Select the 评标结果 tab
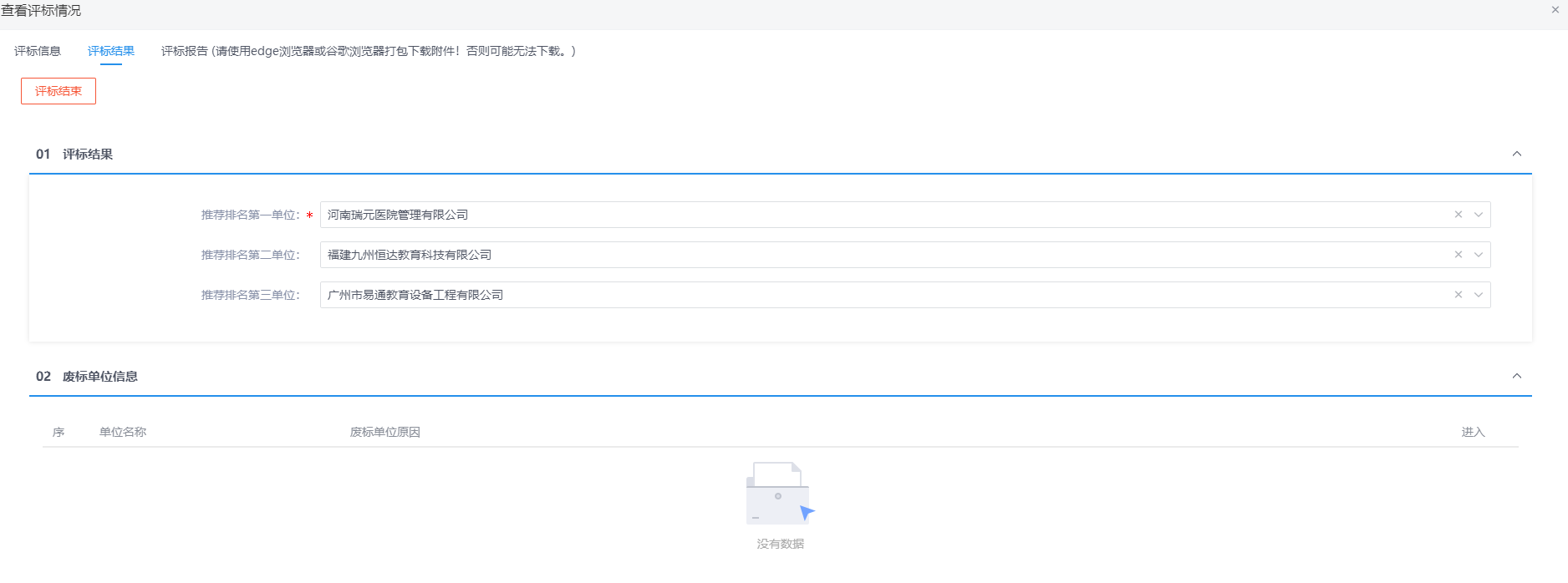1568x583 pixels. point(110,51)
